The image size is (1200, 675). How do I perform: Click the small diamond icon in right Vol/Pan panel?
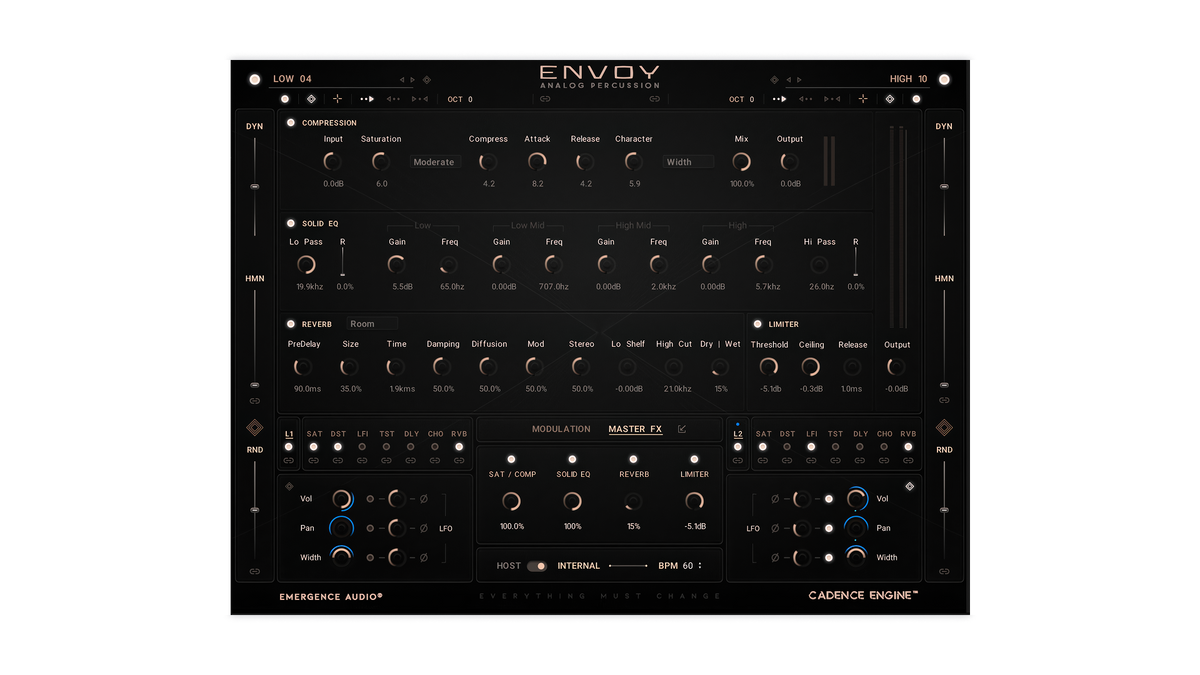point(910,486)
